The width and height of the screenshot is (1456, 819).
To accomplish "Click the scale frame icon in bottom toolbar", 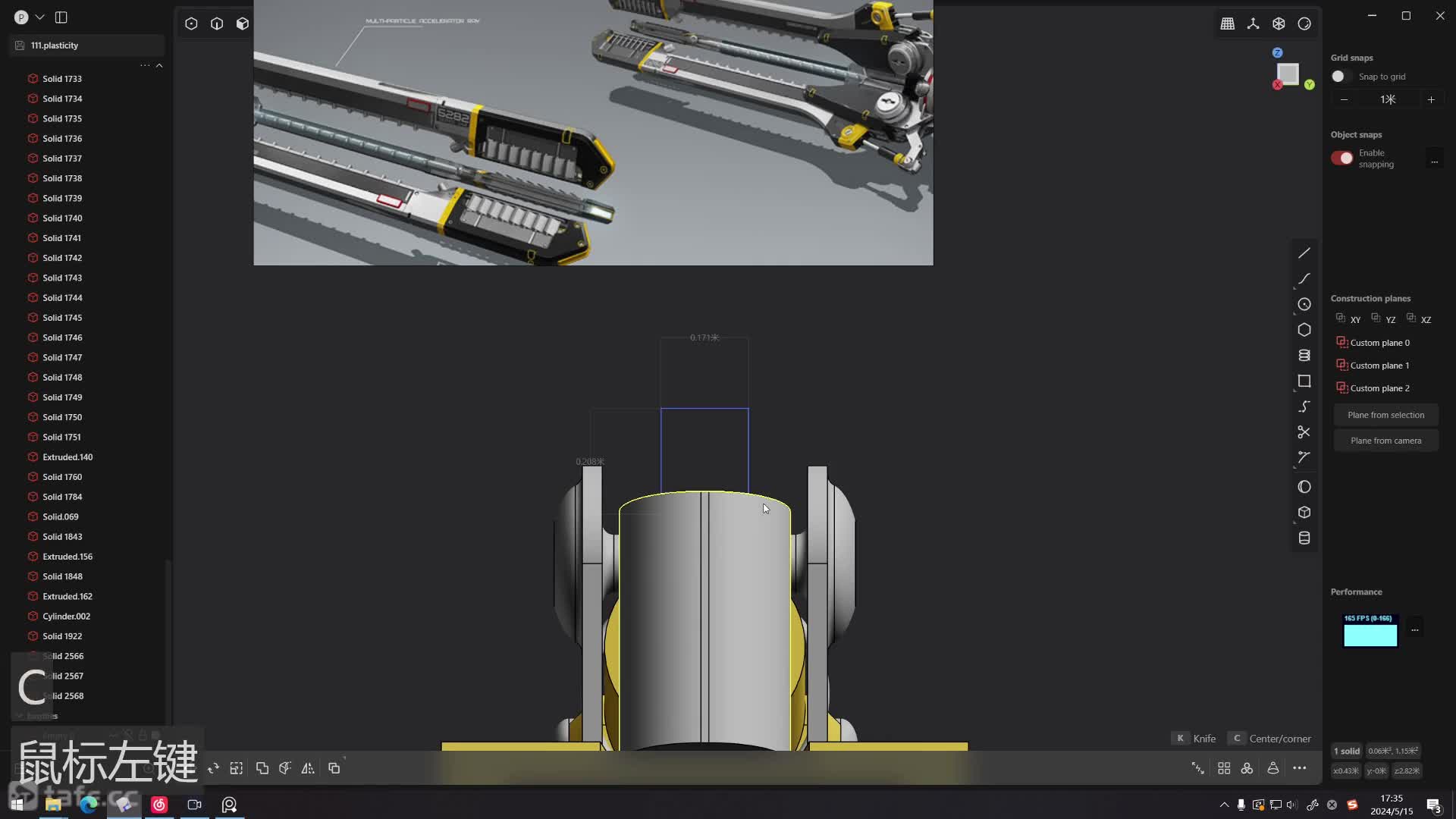I will [237, 768].
